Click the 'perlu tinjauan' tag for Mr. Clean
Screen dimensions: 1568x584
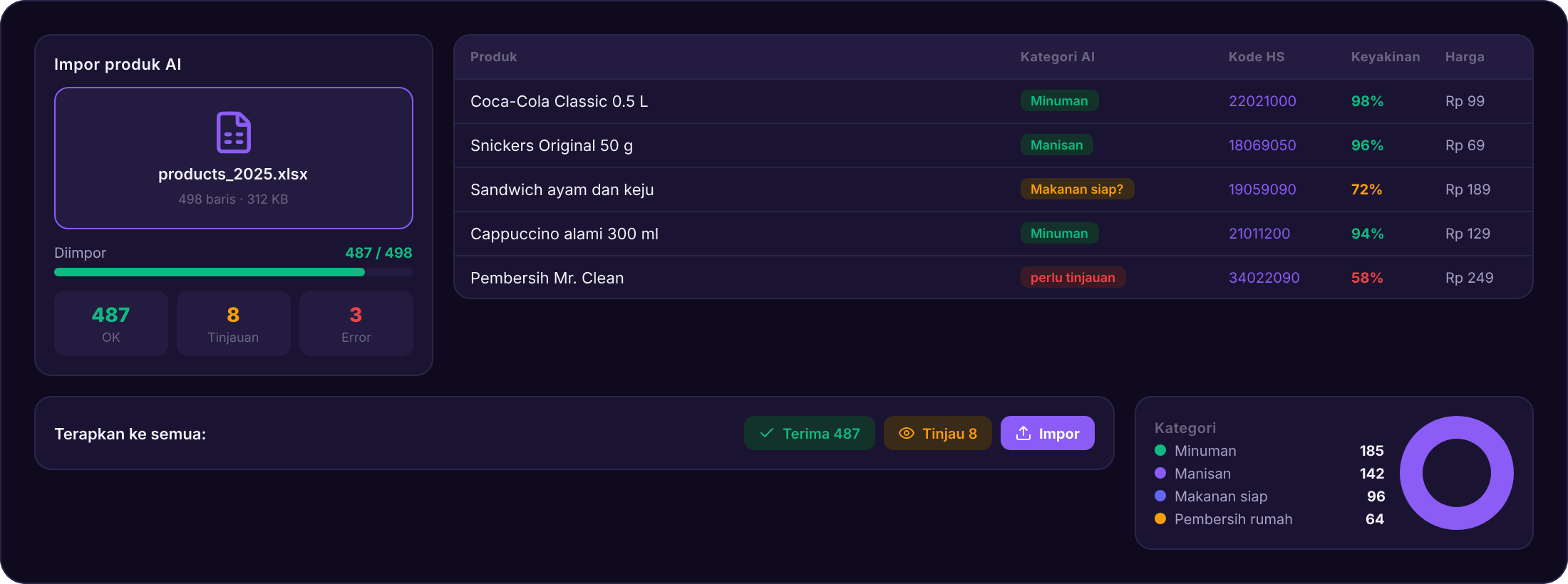(1073, 278)
